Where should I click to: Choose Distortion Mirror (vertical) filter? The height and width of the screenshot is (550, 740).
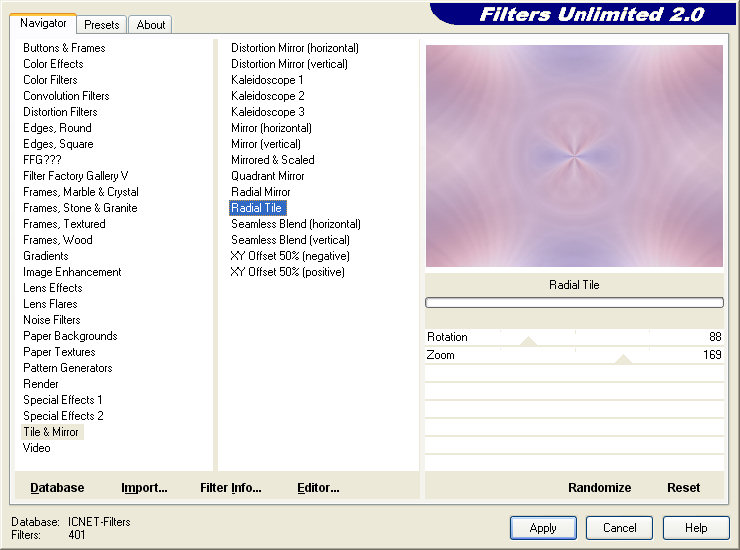289,64
